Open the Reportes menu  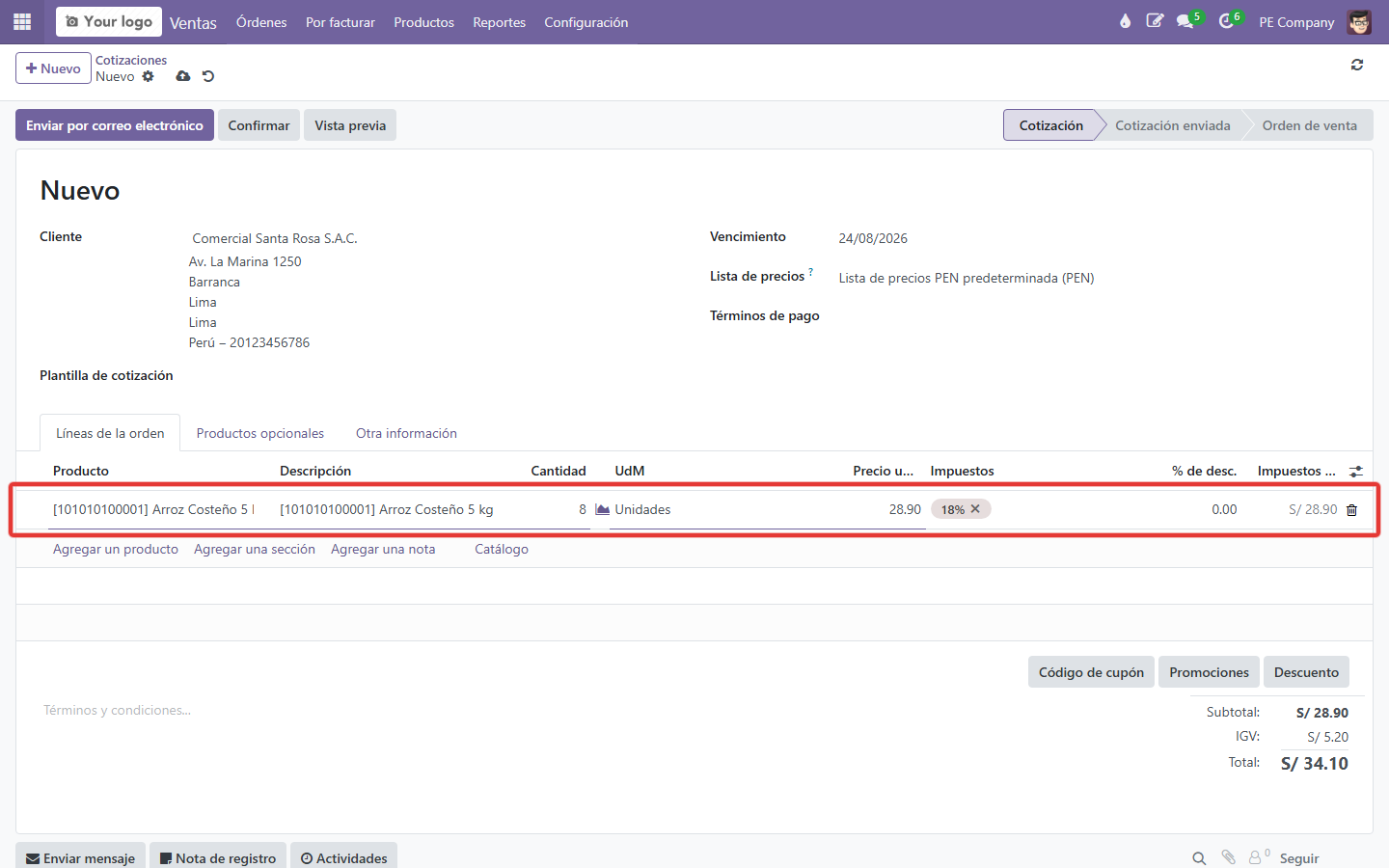point(499,22)
